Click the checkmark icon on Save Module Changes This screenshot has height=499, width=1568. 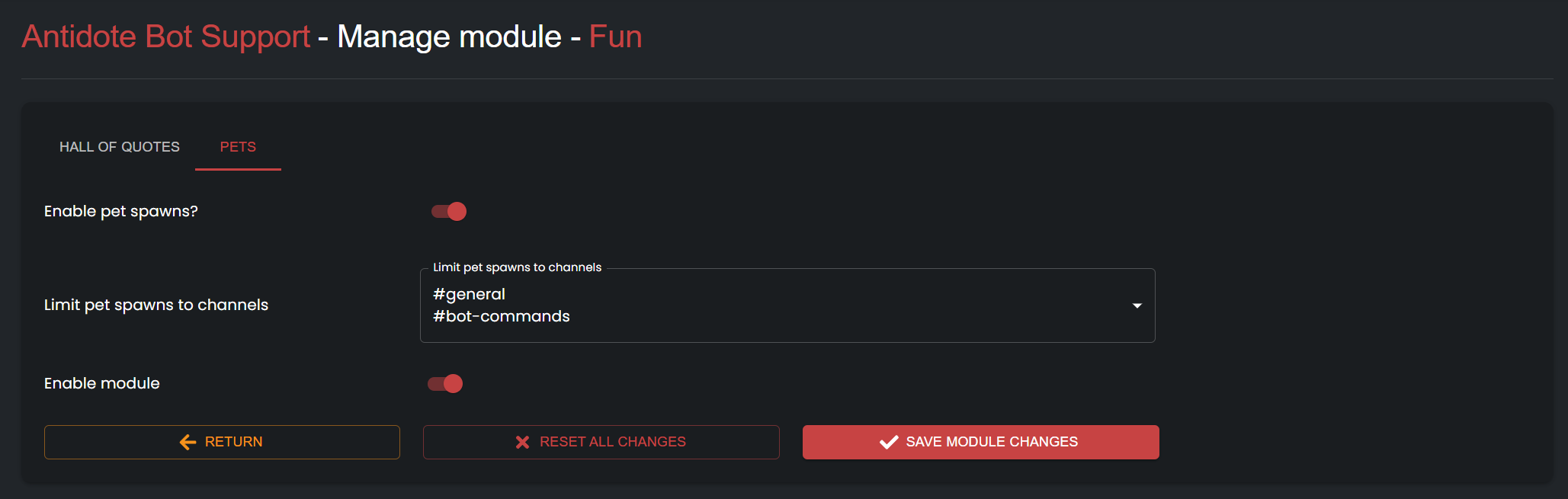(x=889, y=442)
